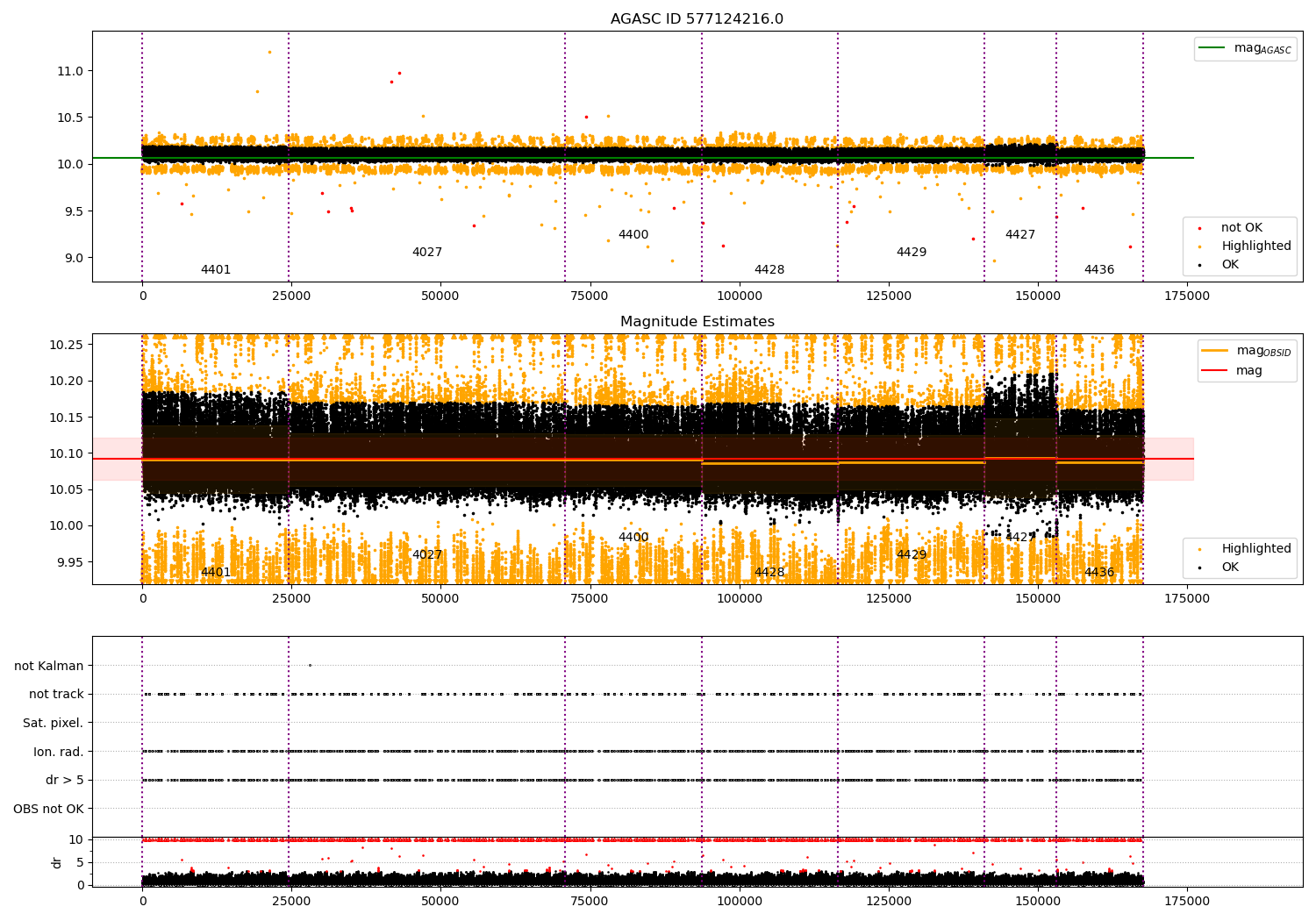Select obsid label 4427 in the AGASC ID plot
Screen dimensions: 1316x921
[1020, 235]
